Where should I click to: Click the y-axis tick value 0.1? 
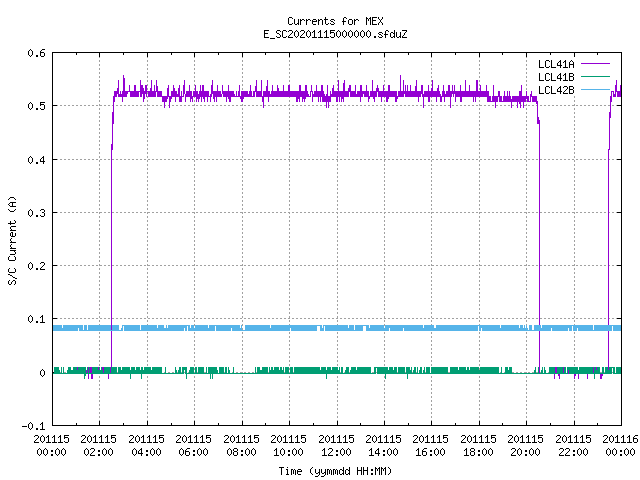(x=36, y=319)
